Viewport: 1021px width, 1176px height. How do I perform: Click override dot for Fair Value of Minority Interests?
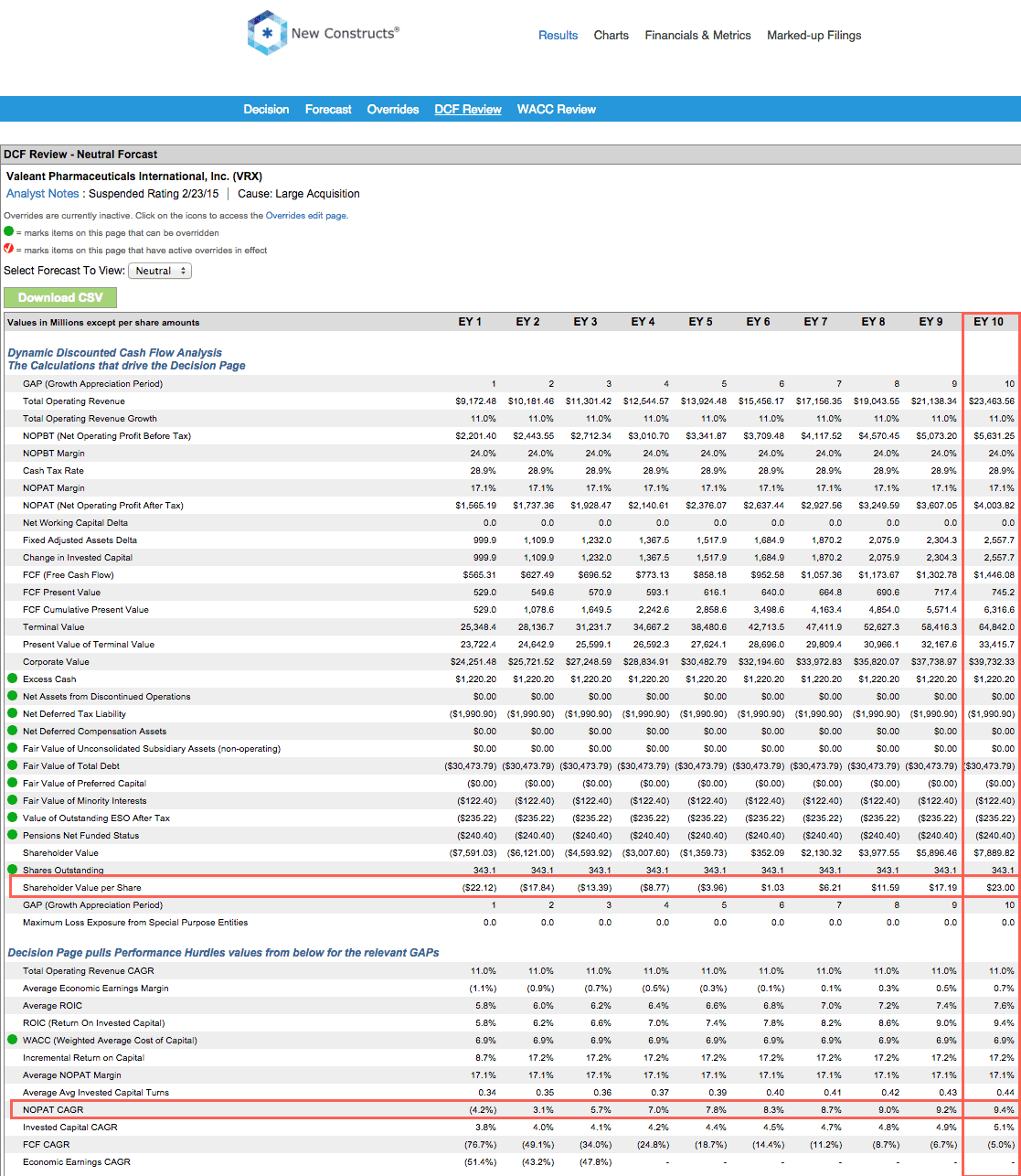(x=12, y=800)
